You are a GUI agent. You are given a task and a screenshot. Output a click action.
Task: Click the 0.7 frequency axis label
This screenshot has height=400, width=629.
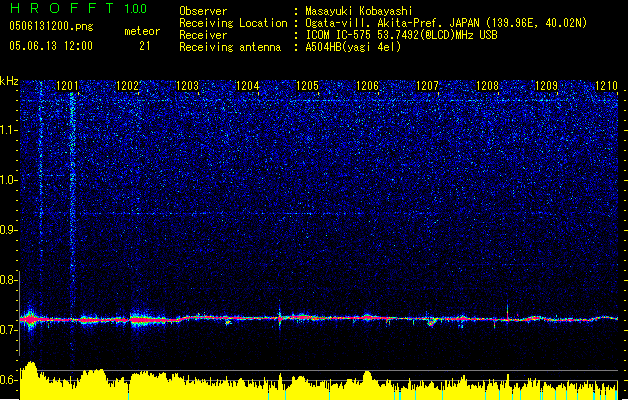[x=9, y=330]
